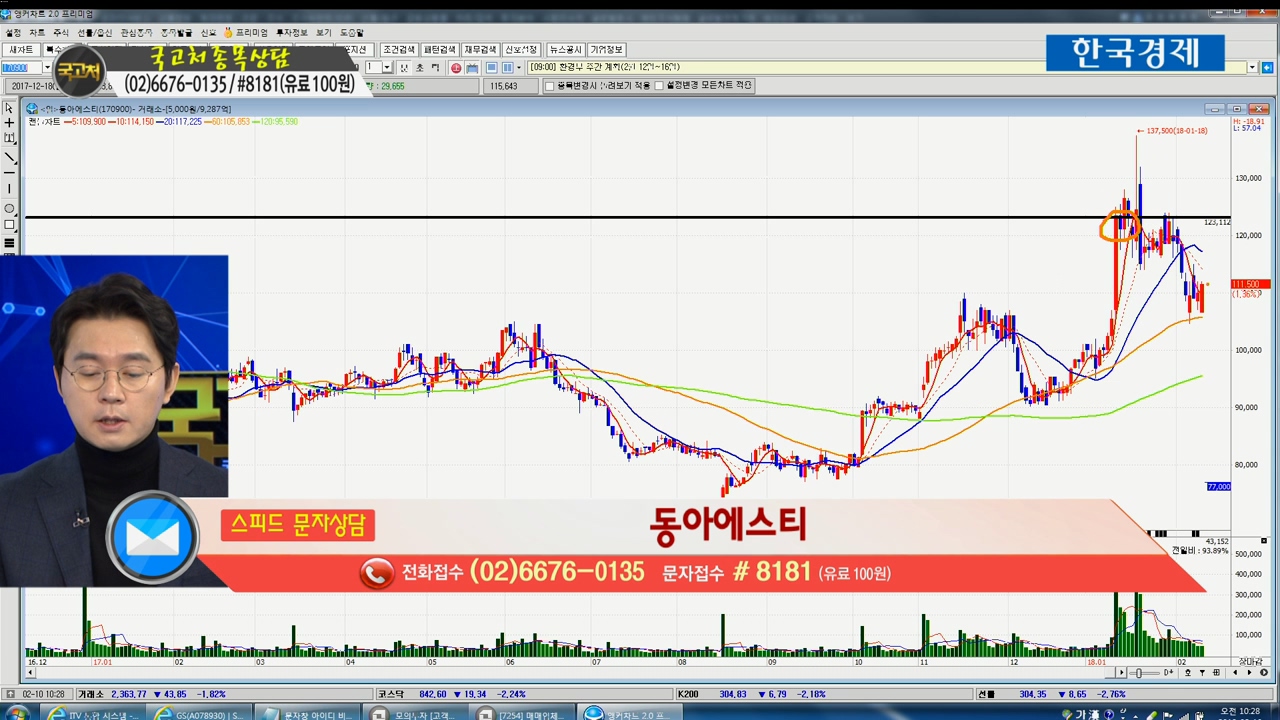Select the arrow pointer drawing tool
Screen dimensions: 1280x720
[x=10, y=107]
